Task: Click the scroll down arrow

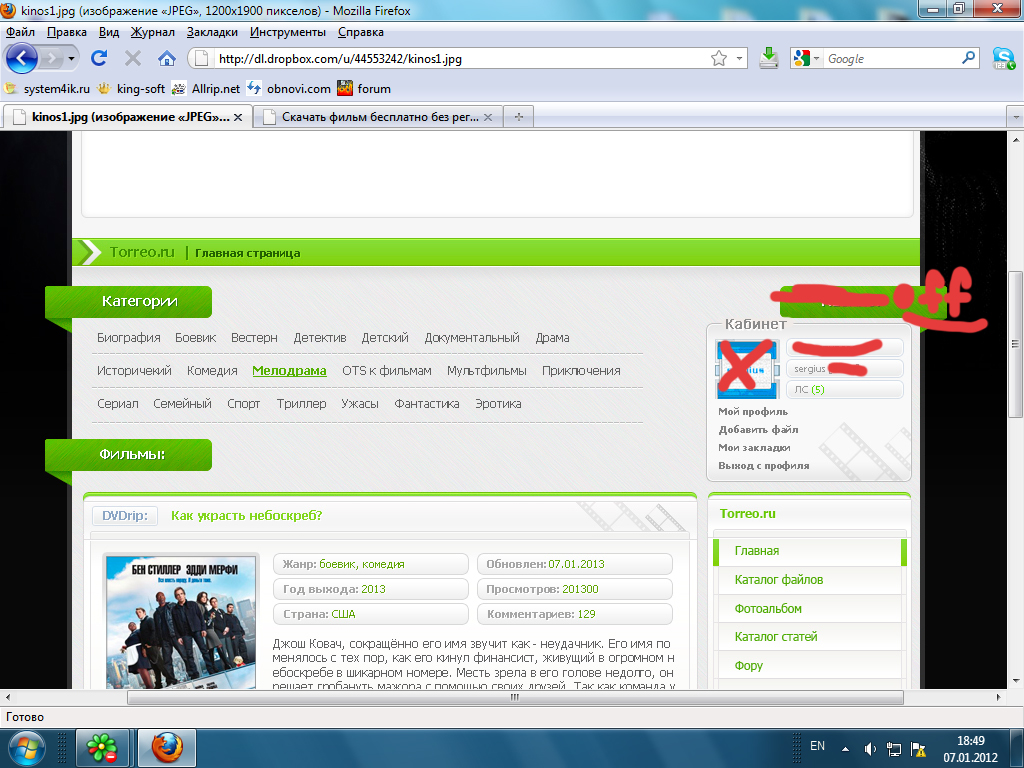Action: 1016,680
